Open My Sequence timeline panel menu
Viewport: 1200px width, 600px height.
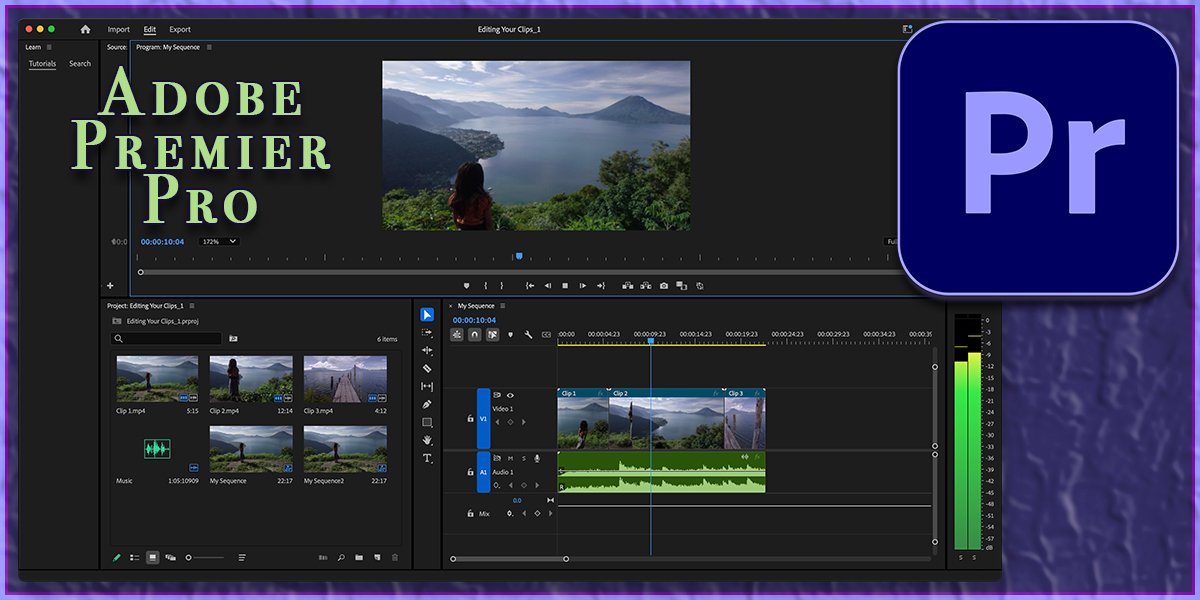[x=503, y=305]
